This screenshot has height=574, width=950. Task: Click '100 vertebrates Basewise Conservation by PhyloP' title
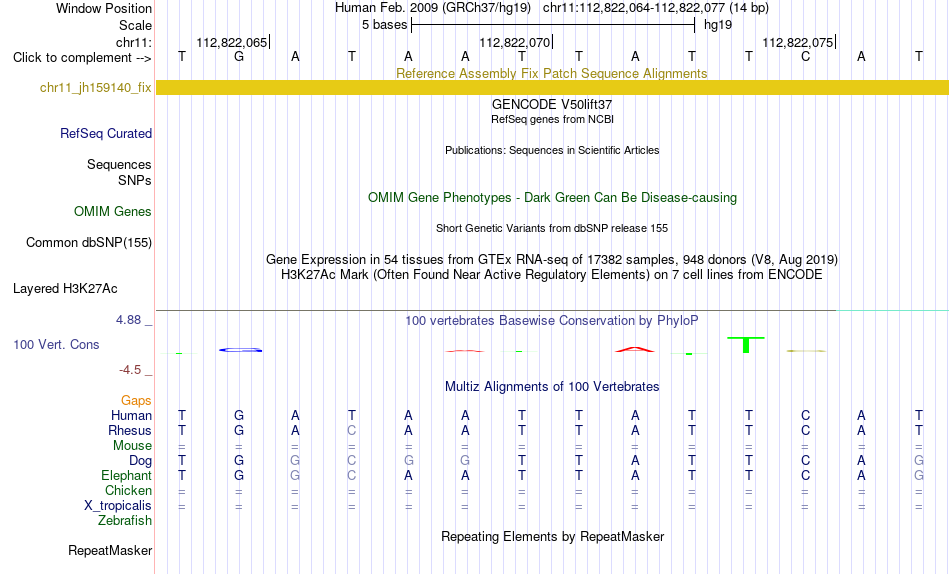[552, 321]
